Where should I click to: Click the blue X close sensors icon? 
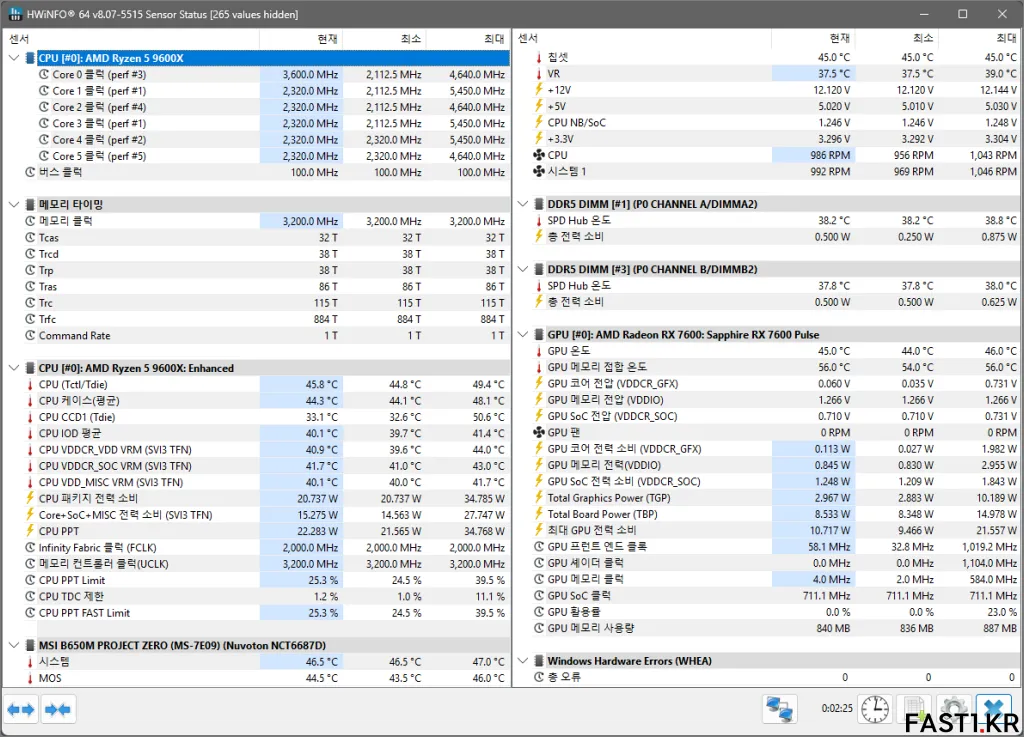click(x=993, y=709)
